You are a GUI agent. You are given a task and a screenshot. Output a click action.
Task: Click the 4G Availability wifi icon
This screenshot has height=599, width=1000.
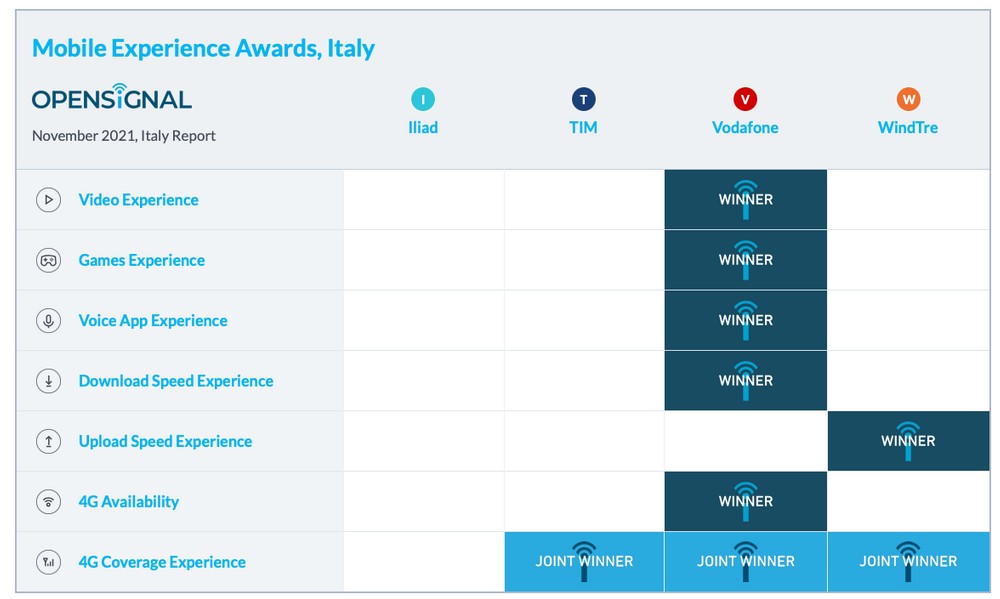pyautogui.click(x=48, y=501)
